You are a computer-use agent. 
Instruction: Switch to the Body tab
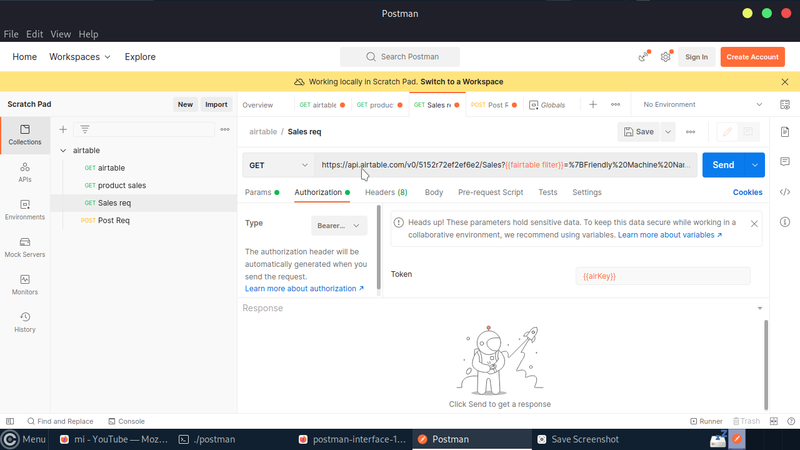click(x=434, y=192)
